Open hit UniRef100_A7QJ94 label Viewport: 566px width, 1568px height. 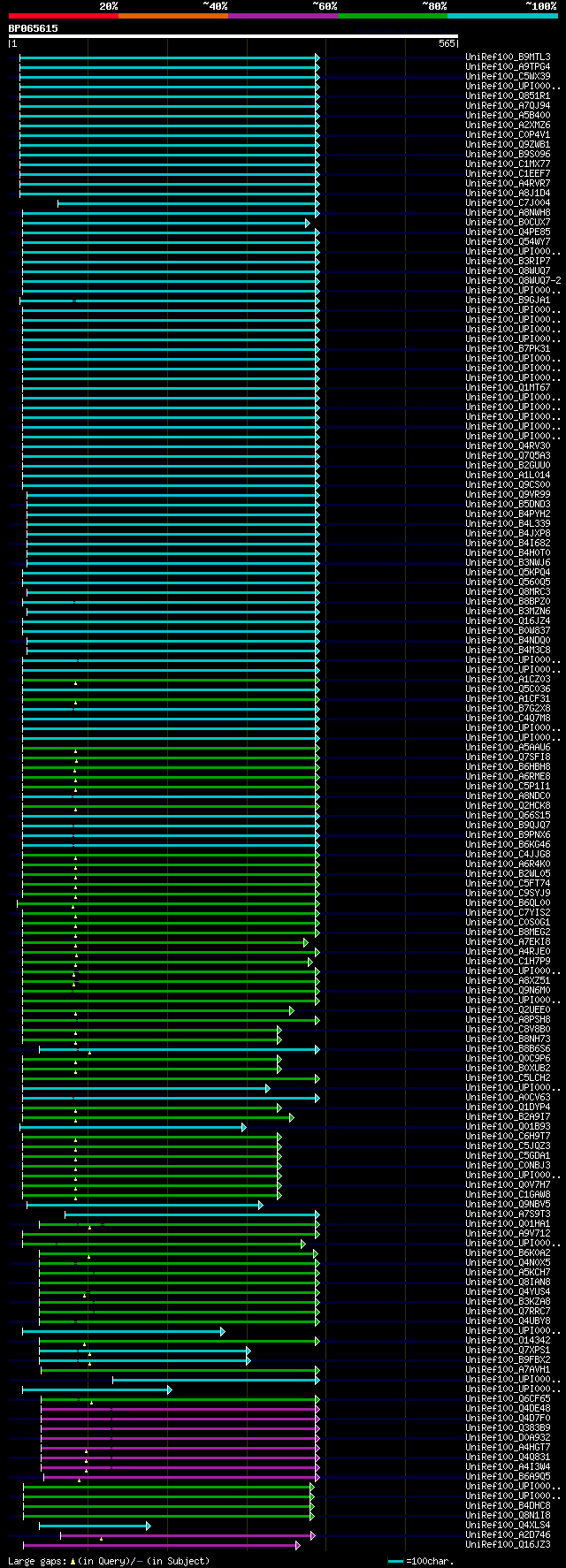click(x=508, y=106)
